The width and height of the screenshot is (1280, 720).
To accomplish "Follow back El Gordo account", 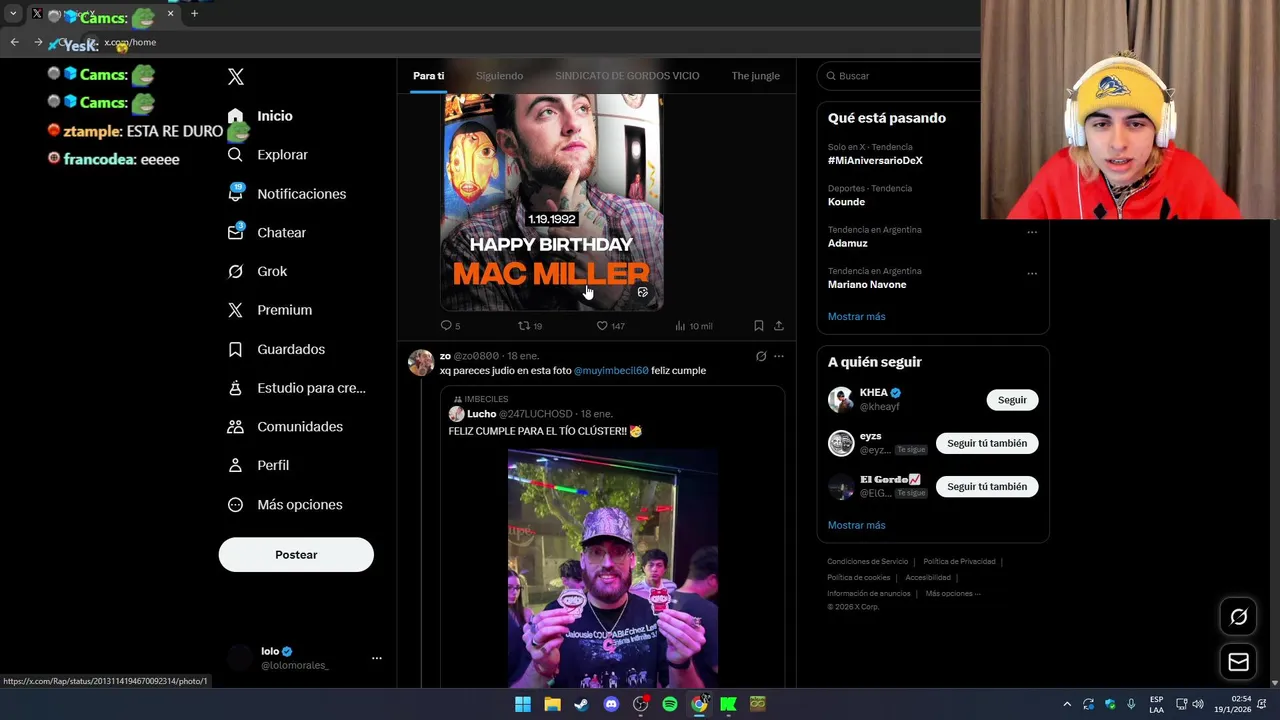I will click(x=987, y=487).
